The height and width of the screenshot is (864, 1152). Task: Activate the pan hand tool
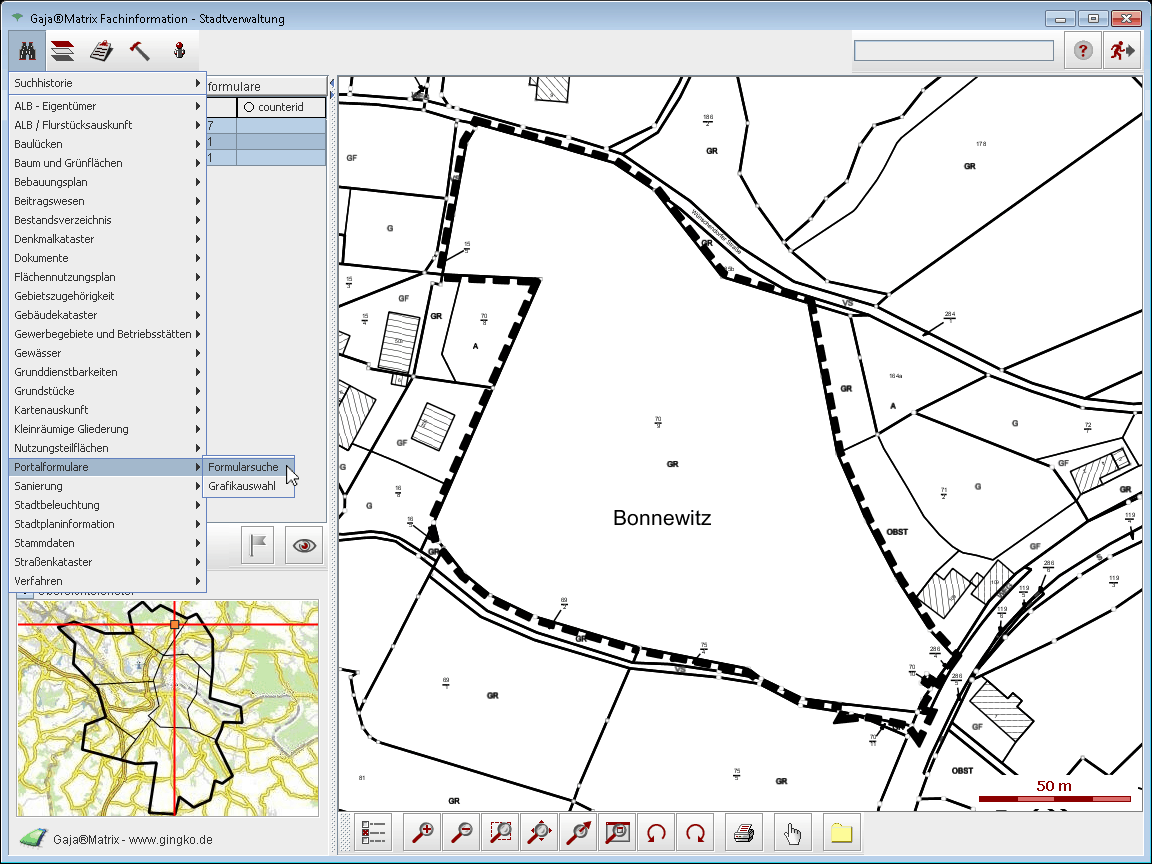pos(793,832)
